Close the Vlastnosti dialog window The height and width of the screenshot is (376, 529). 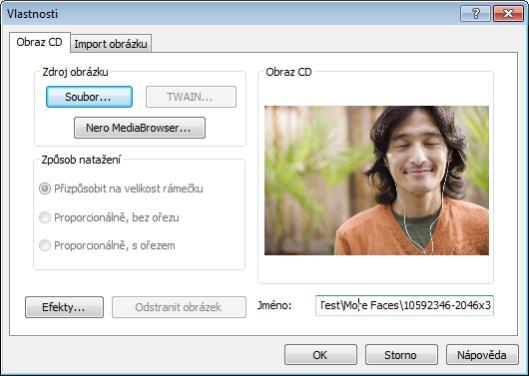[x=508, y=14]
